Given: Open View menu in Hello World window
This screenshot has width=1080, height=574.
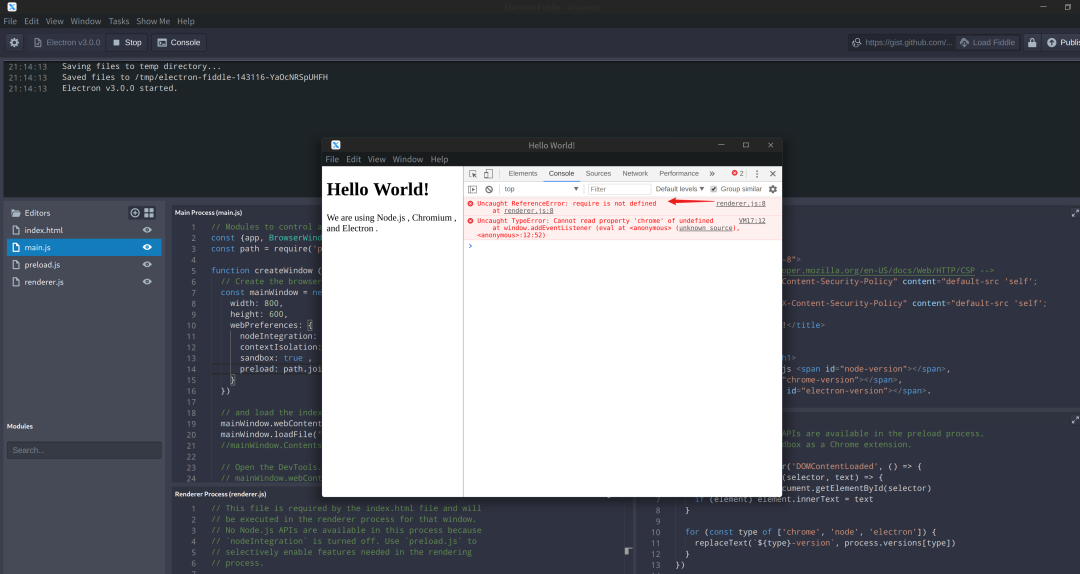Looking at the screenshot, I should pyautogui.click(x=377, y=159).
